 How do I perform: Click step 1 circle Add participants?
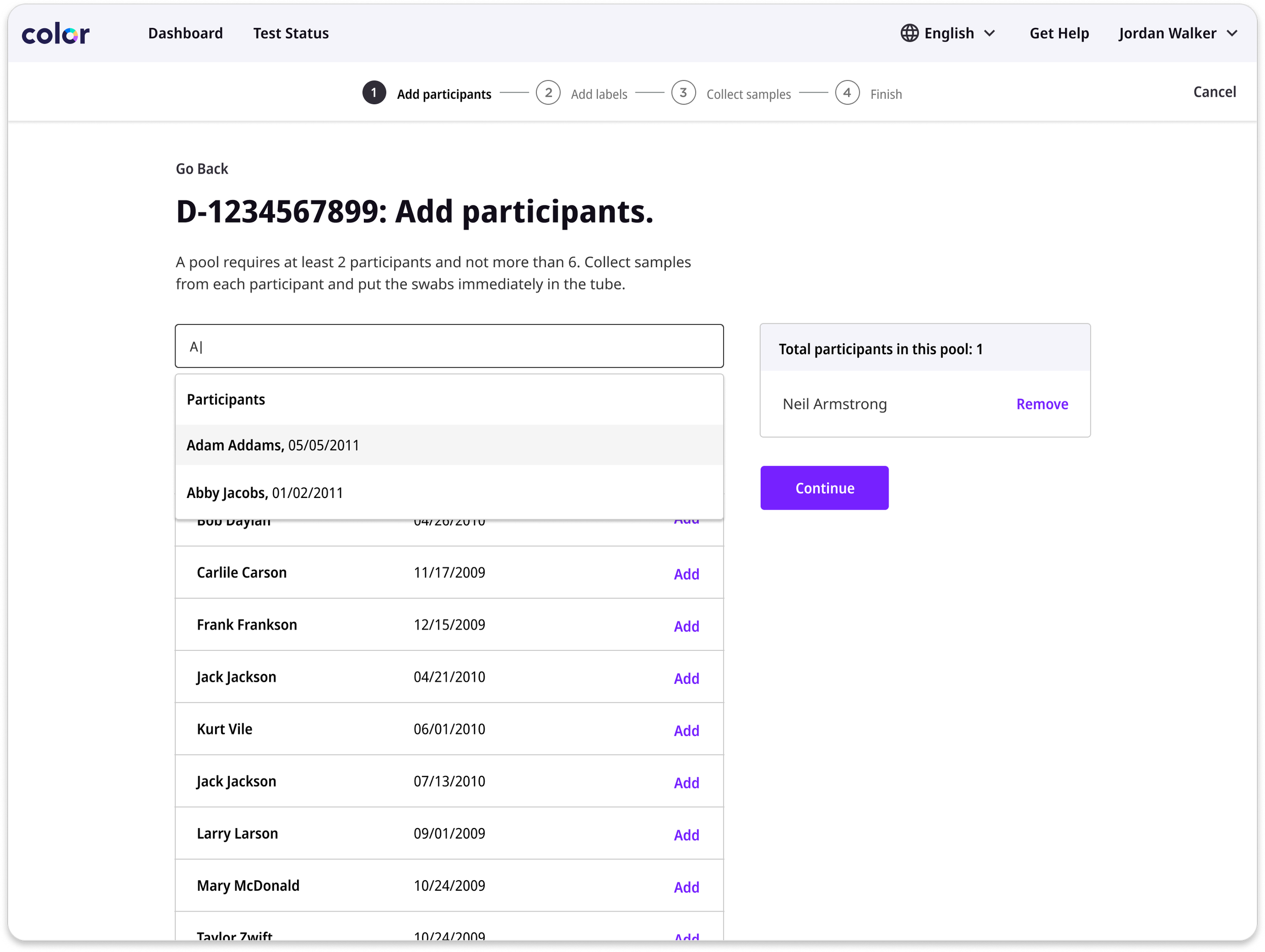click(x=374, y=93)
